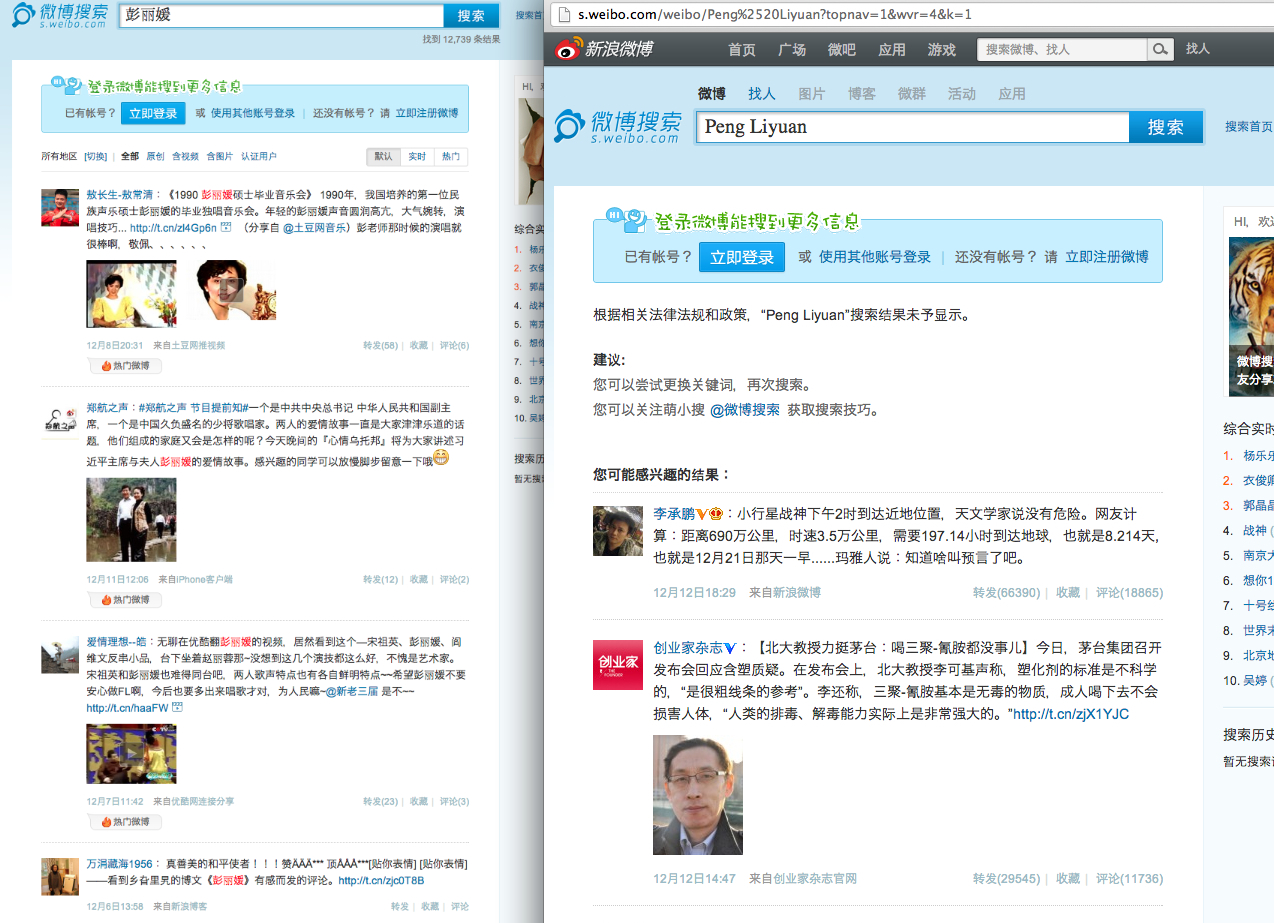Open the @微博搜索 mention link
This screenshot has width=1274, height=923.
(x=745, y=410)
